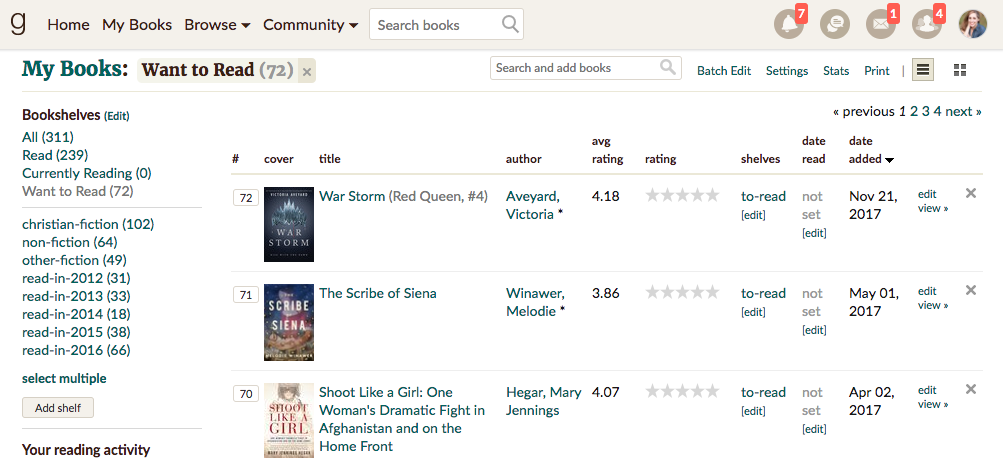
Task: Expand the Browse dropdown menu
Action: (217, 25)
